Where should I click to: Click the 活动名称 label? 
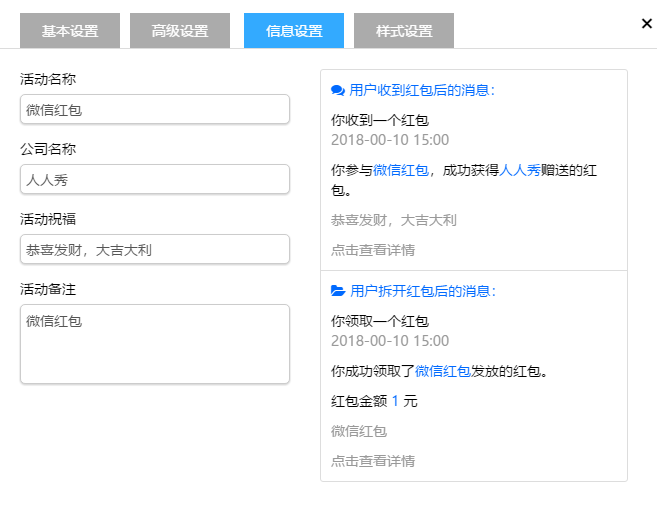coord(48,79)
